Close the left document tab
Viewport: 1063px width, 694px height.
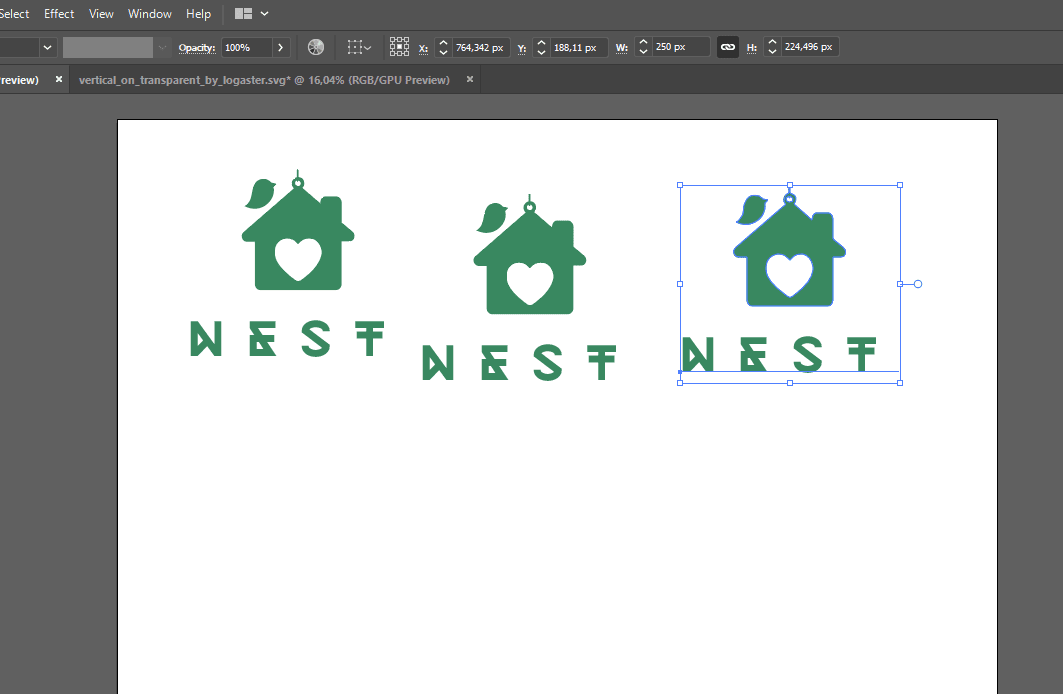pyautogui.click(x=59, y=79)
